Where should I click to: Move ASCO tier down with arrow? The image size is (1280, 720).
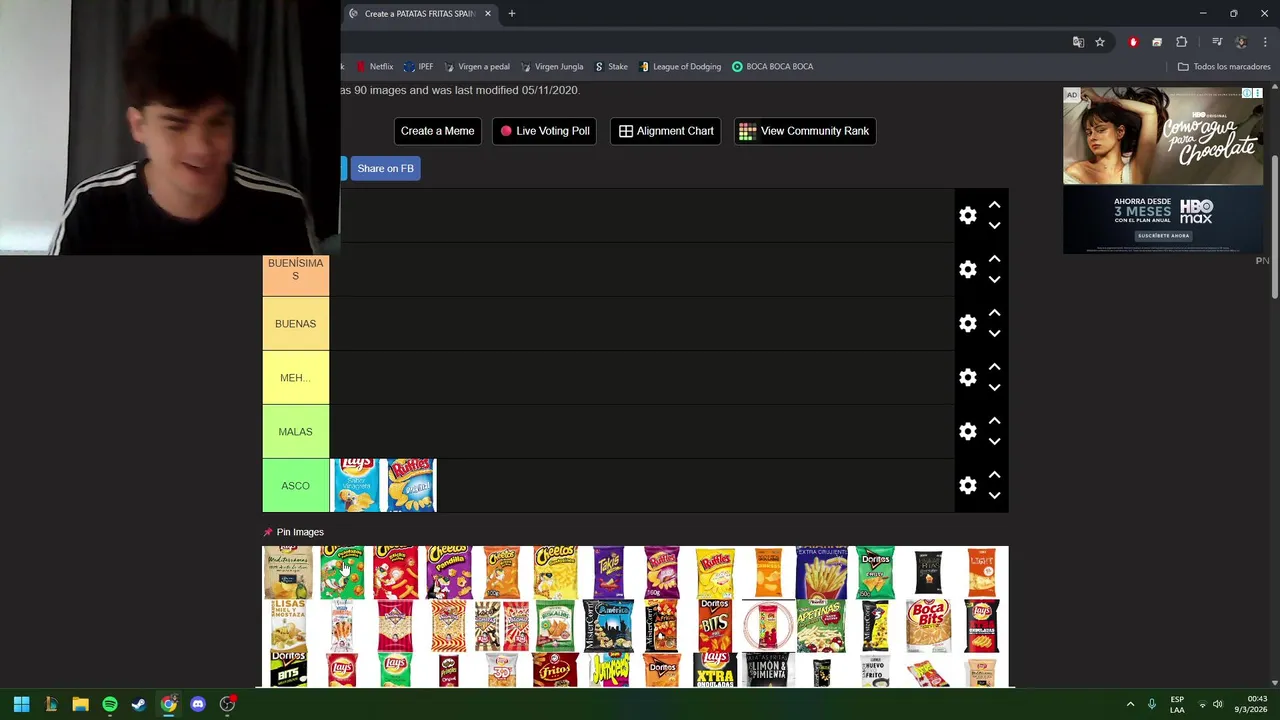point(994,496)
